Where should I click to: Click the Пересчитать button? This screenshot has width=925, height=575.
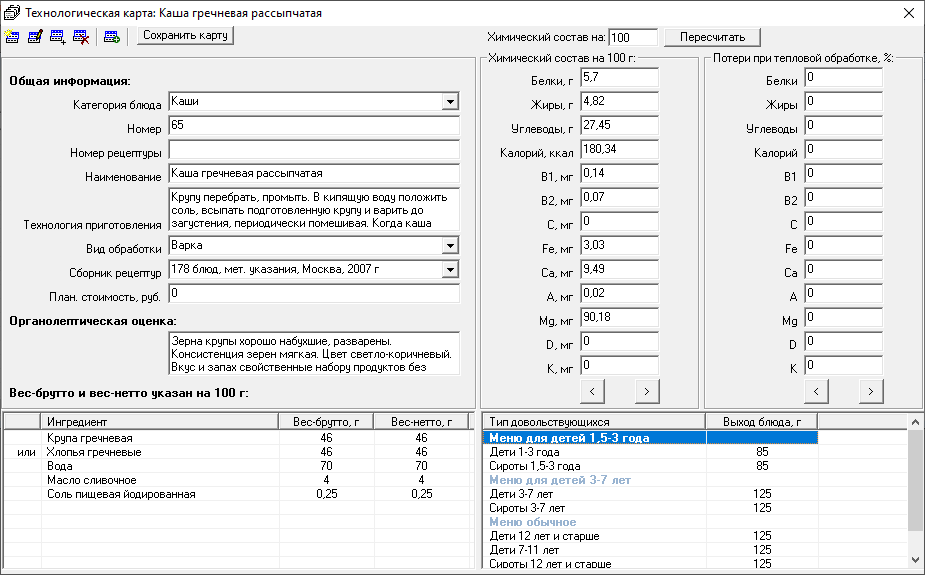pyautogui.click(x=712, y=37)
